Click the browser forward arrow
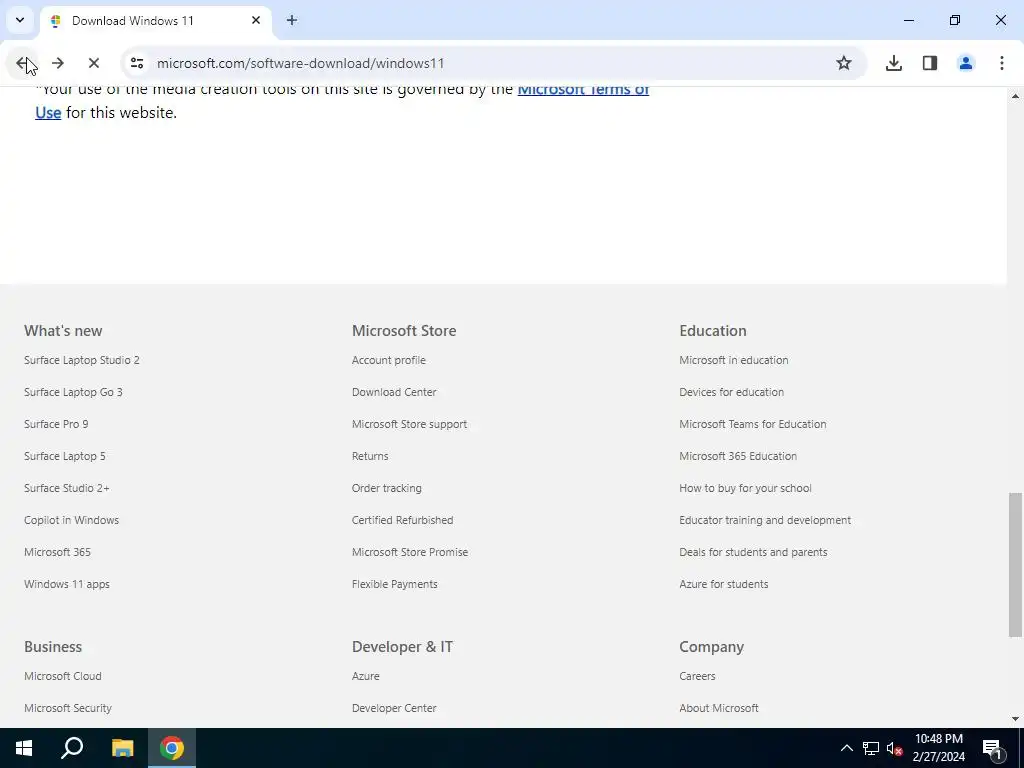The height and width of the screenshot is (768, 1024). coord(58,63)
